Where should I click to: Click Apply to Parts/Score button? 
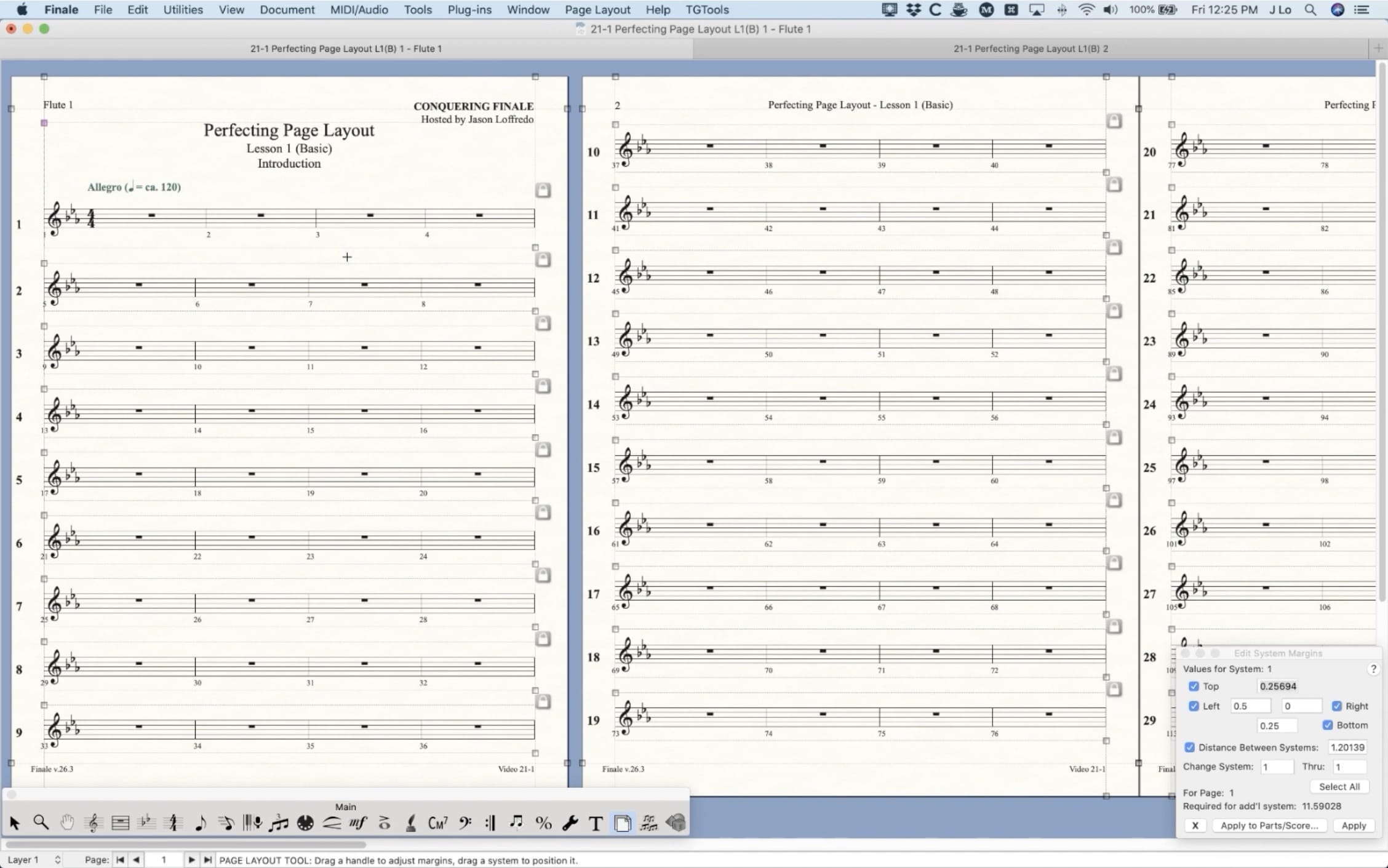(x=1269, y=826)
